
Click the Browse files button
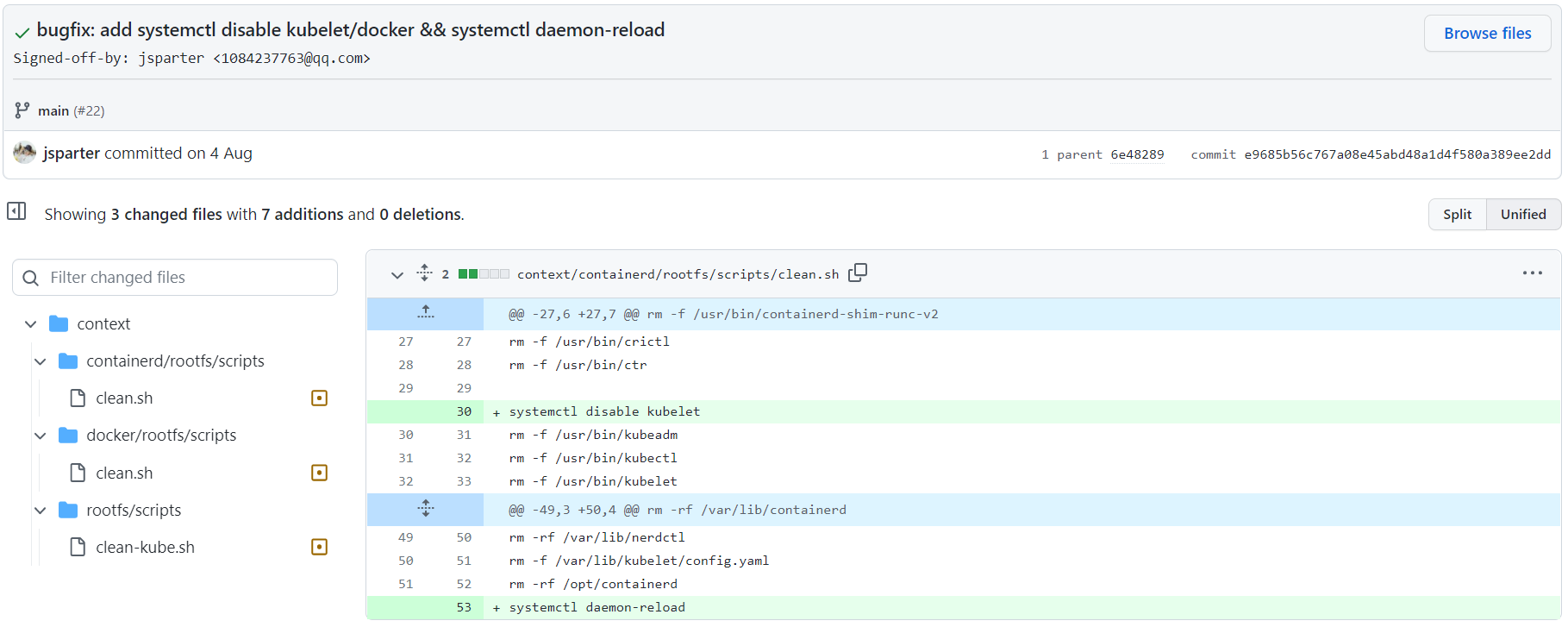point(1487,34)
